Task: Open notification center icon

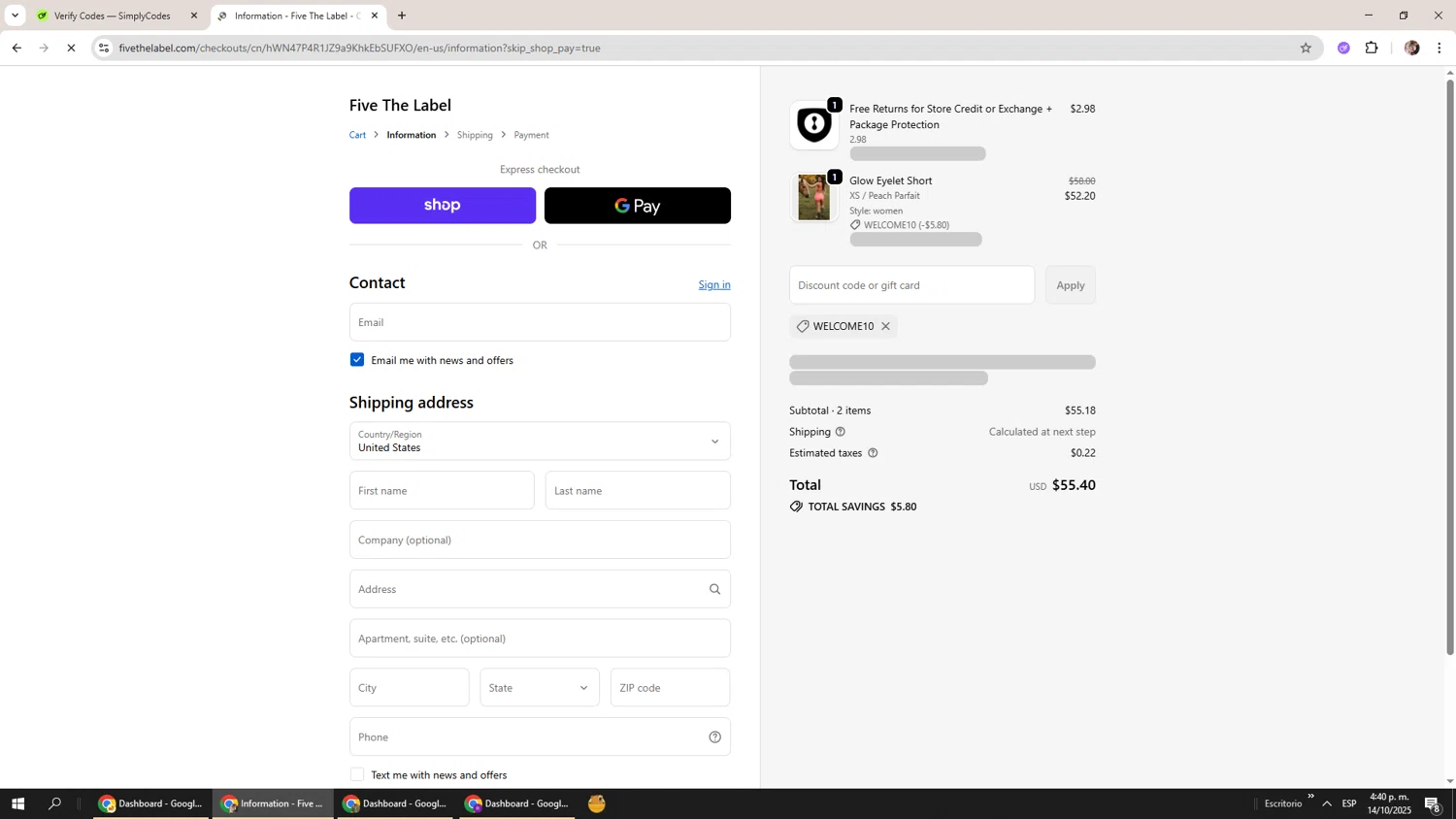Action: pos(1433,803)
